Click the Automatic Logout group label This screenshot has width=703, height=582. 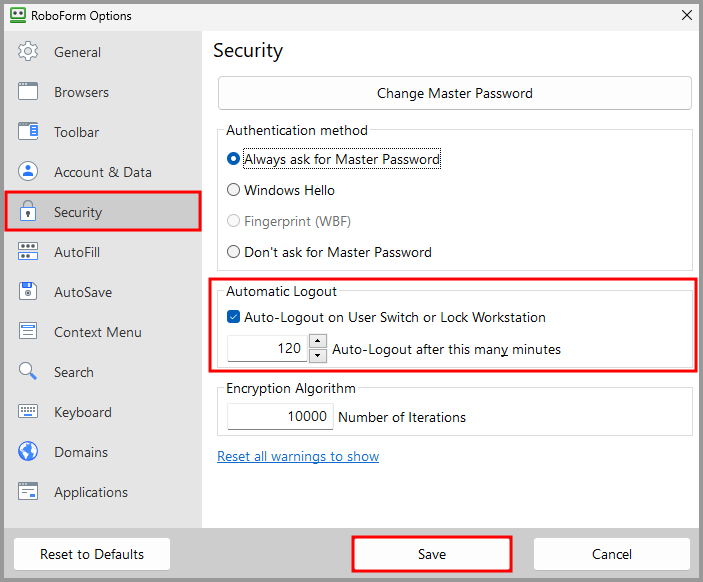pos(281,291)
